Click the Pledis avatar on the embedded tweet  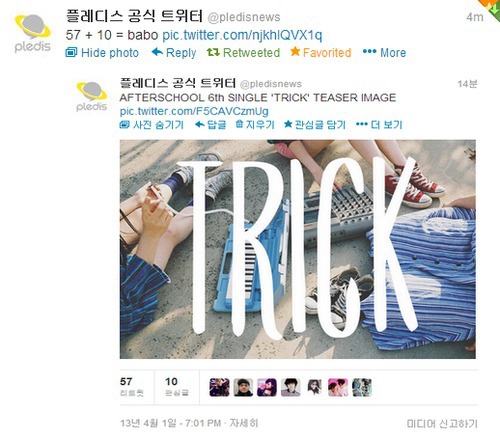click(92, 96)
